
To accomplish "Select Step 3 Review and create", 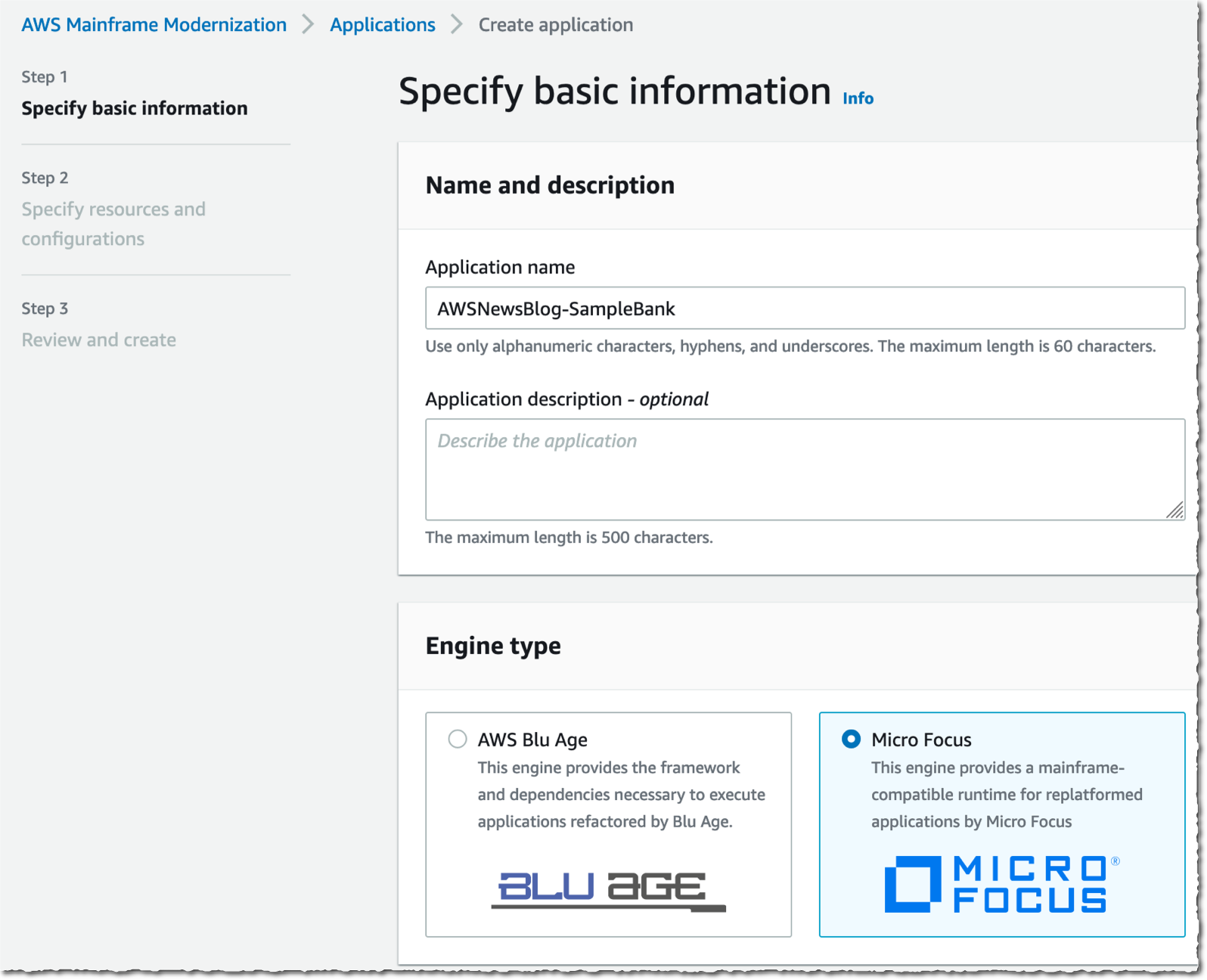I will click(x=98, y=340).
